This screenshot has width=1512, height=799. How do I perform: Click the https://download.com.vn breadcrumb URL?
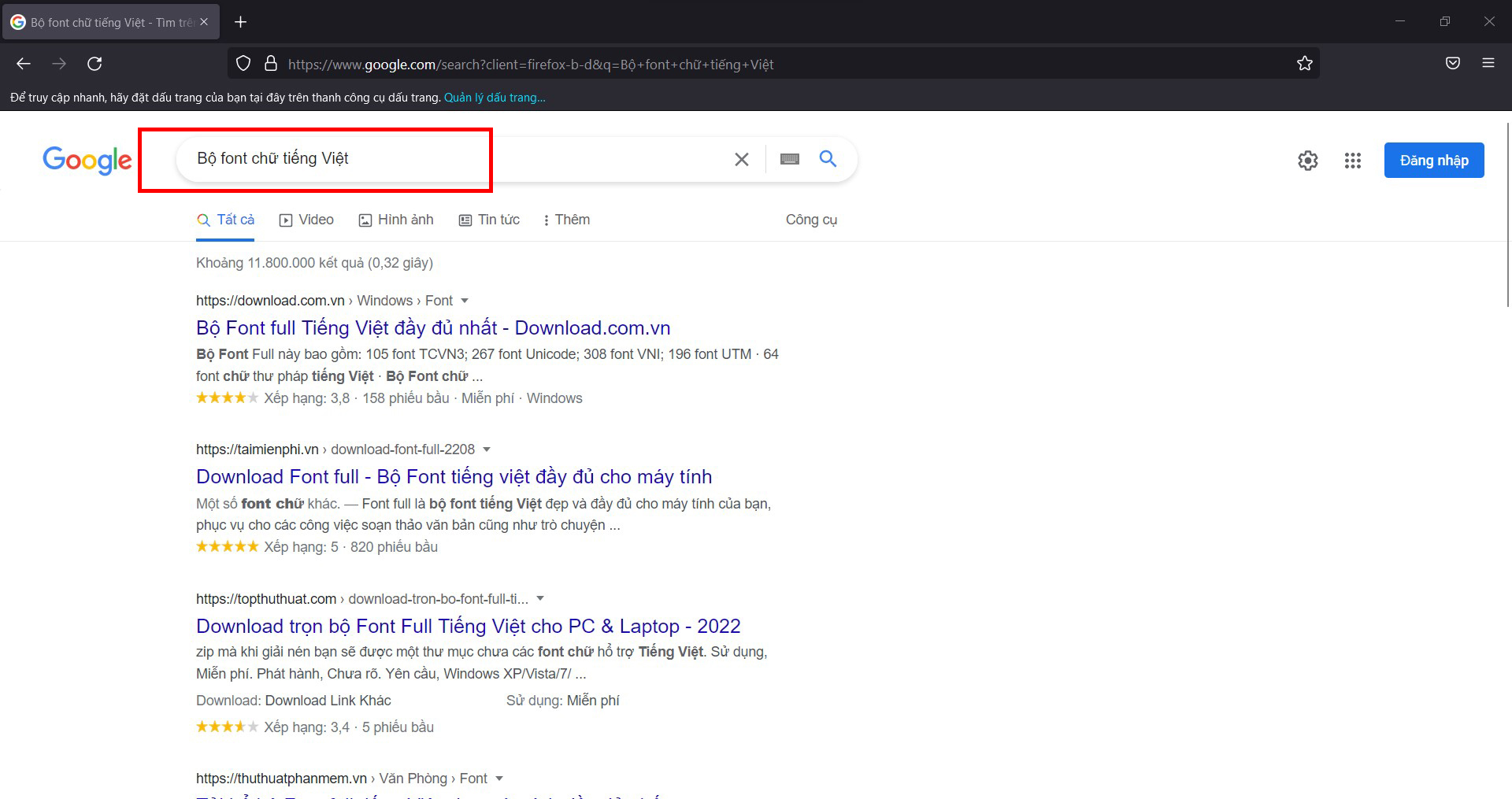270,301
